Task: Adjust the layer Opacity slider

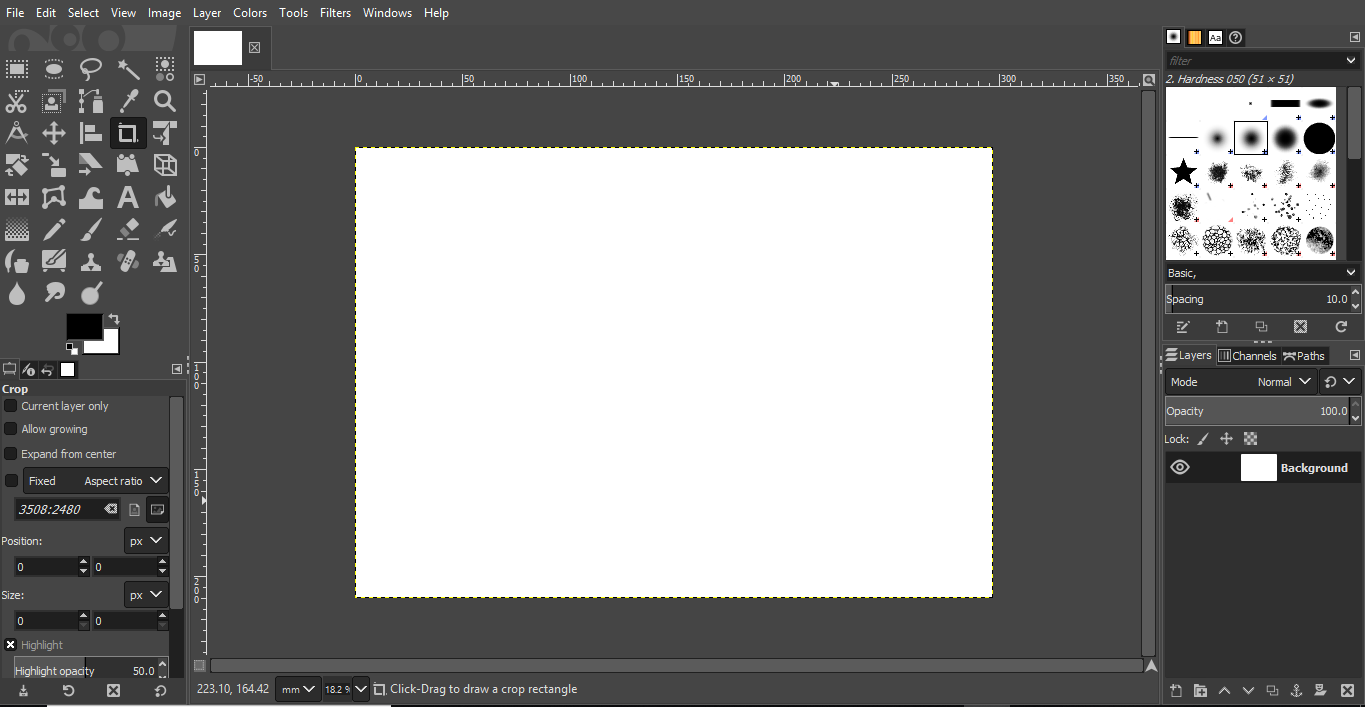Action: 1257,411
